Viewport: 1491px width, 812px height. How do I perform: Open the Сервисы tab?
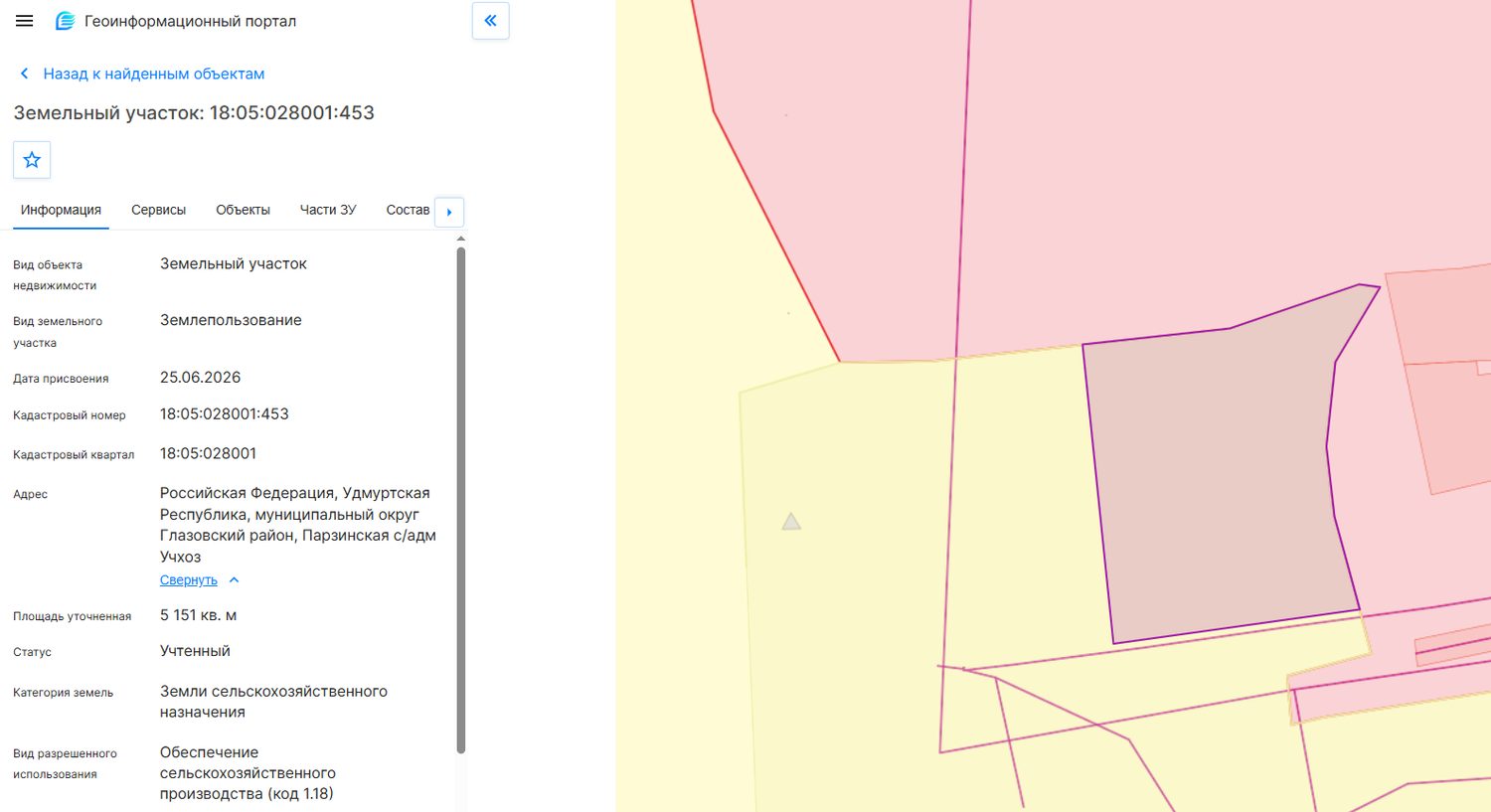(159, 210)
